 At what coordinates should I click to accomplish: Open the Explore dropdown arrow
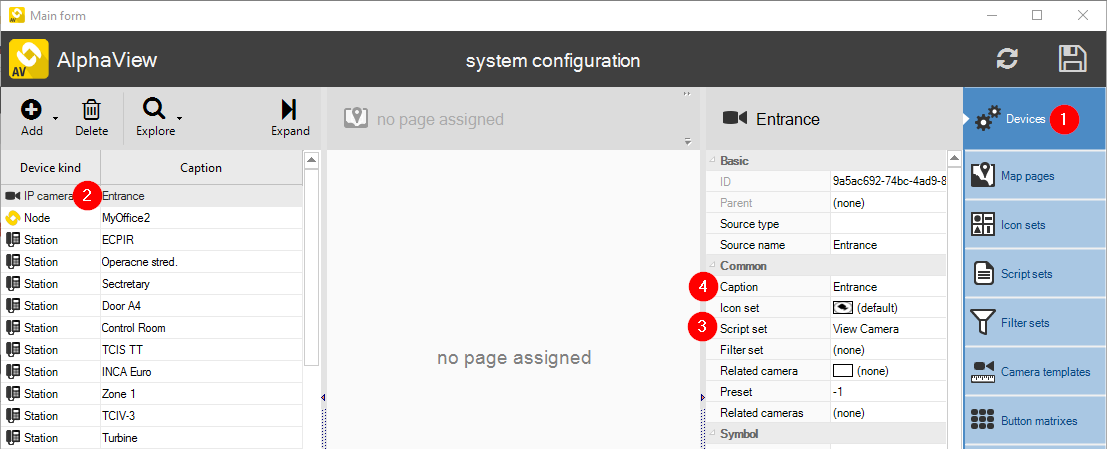(x=180, y=119)
